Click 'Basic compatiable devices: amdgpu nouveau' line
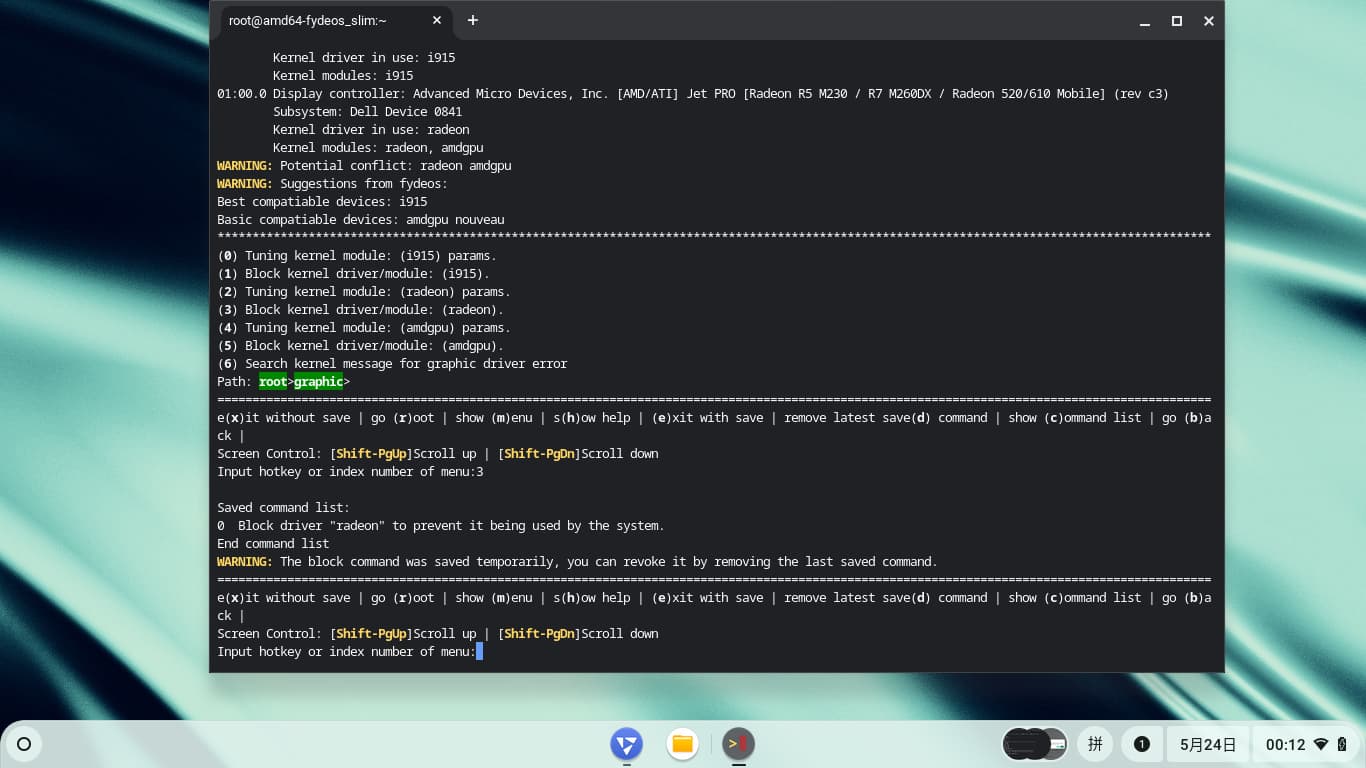Viewport: 1366px width, 768px height. (360, 220)
